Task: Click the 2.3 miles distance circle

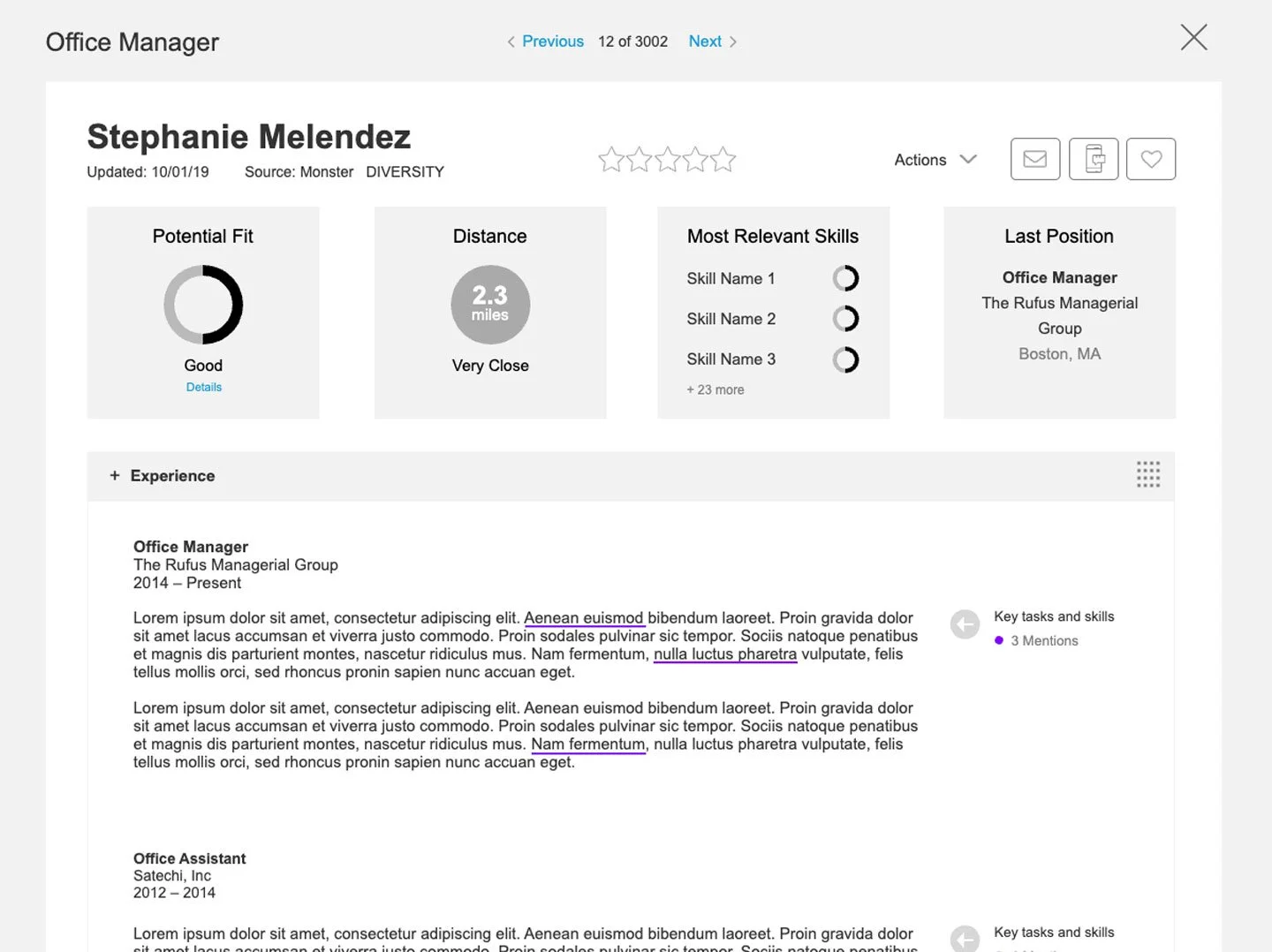Action: point(490,305)
